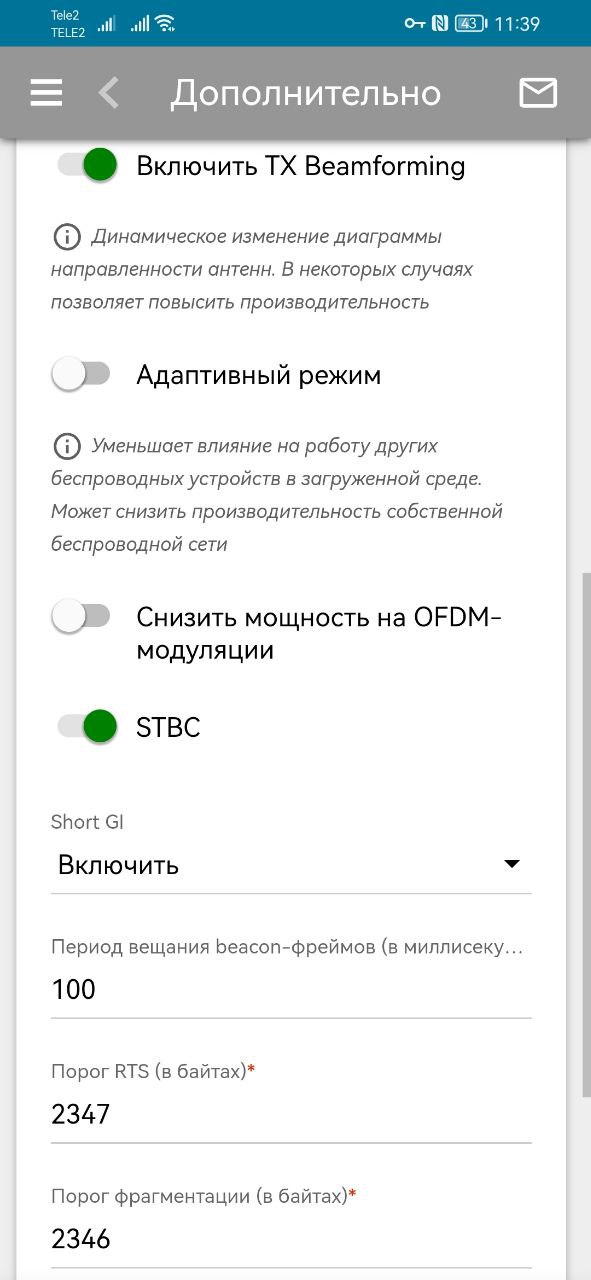
Task: Toggle Снизить мощность на OFDM-модуляции
Action: 82,616
